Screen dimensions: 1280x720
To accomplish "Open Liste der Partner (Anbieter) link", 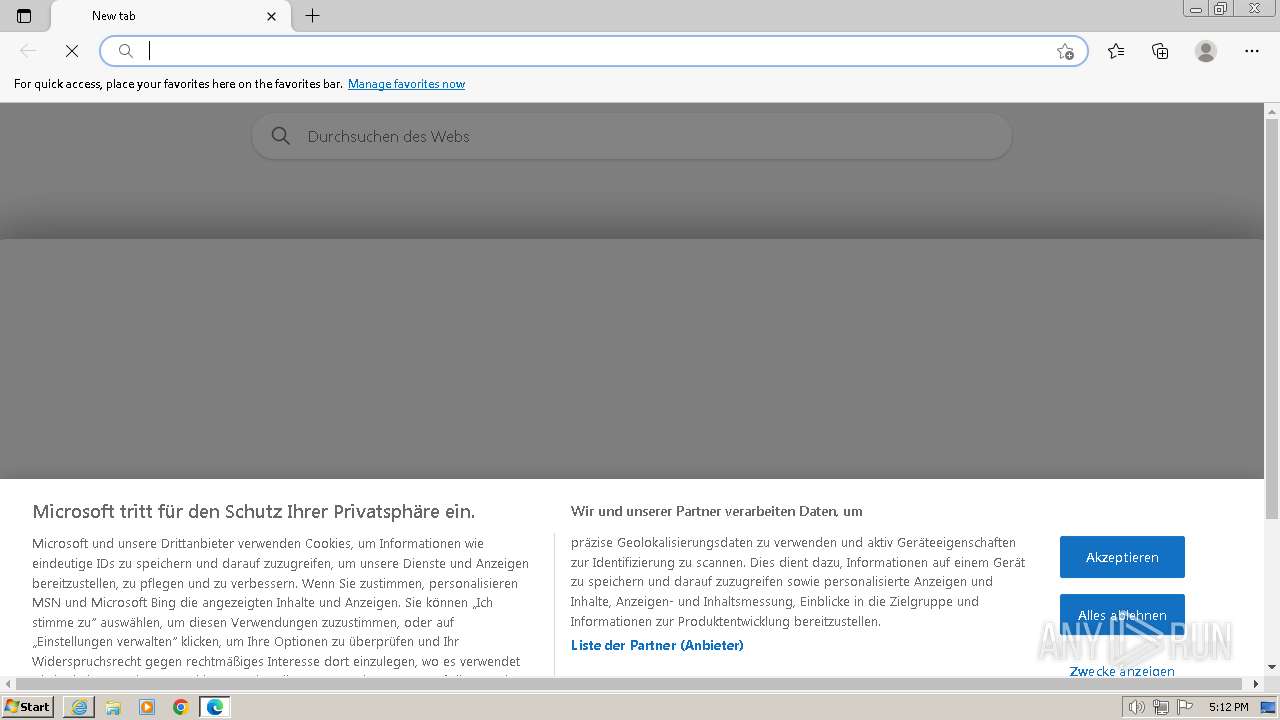I will pyautogui.click(x=657, y=645).
